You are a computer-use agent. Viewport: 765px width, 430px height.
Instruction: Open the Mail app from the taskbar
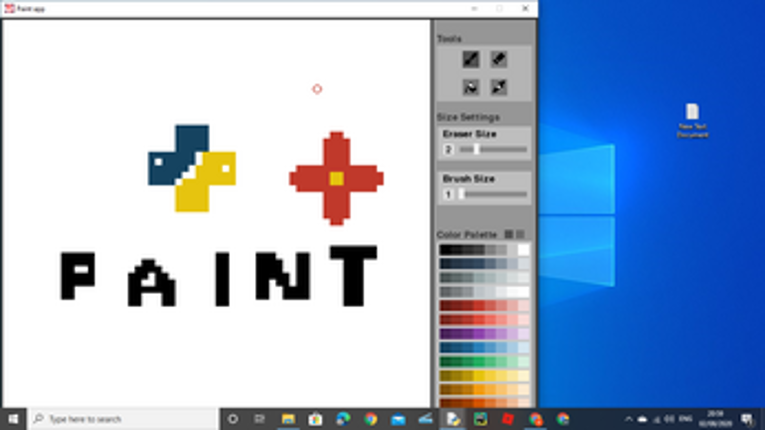pyautogui.click(x=398, y=419)
